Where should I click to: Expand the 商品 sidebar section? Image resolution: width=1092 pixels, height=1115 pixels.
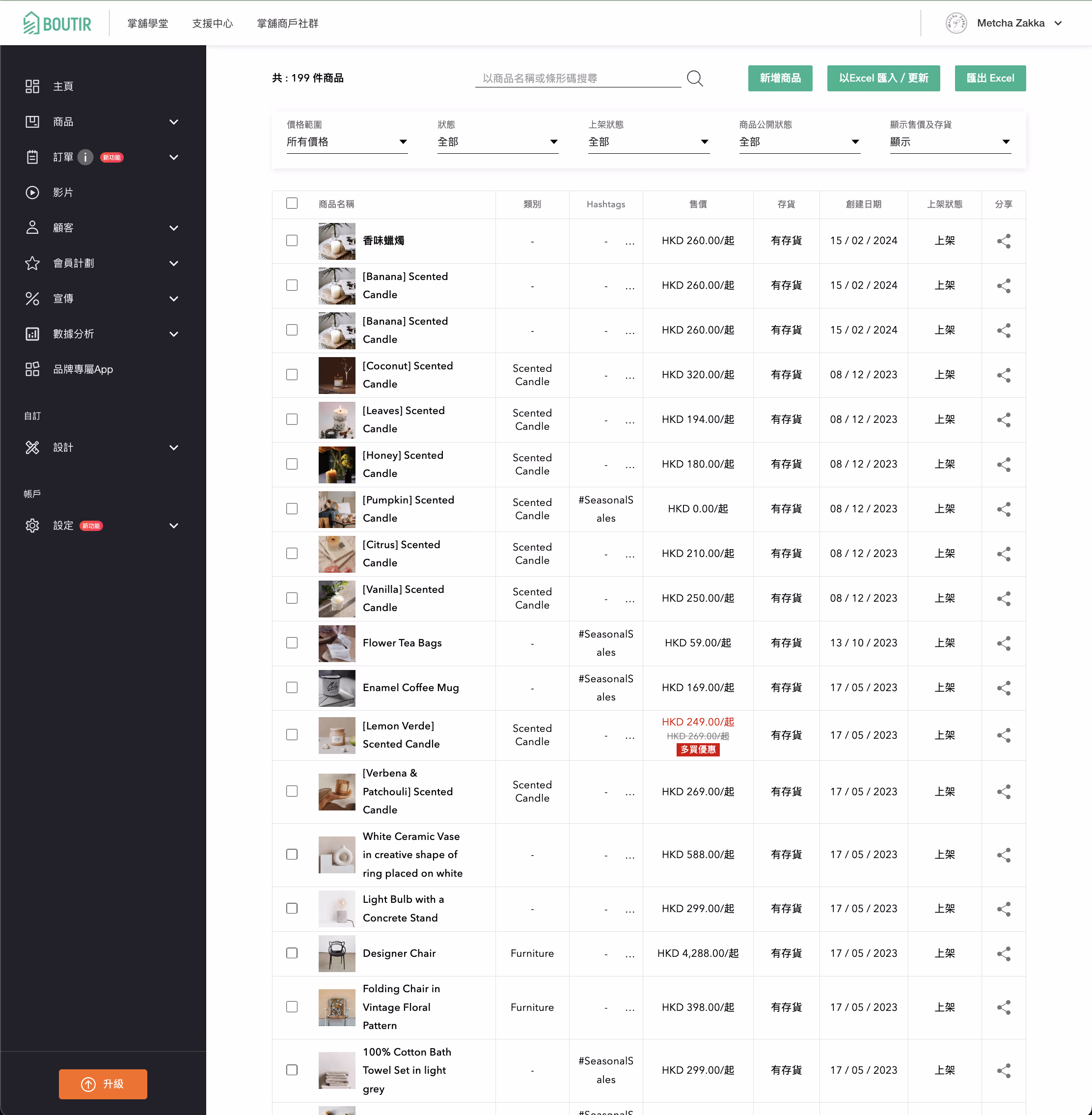pos(174,122)
